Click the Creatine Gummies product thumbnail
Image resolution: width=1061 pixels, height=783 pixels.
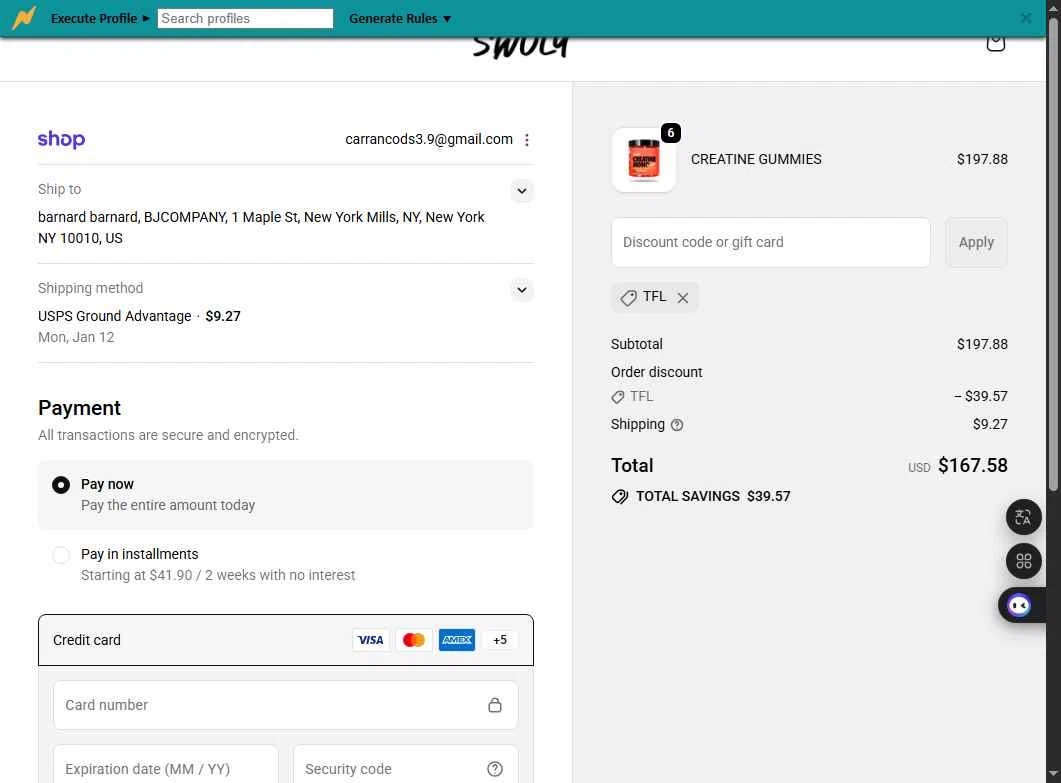pos(644,160)
